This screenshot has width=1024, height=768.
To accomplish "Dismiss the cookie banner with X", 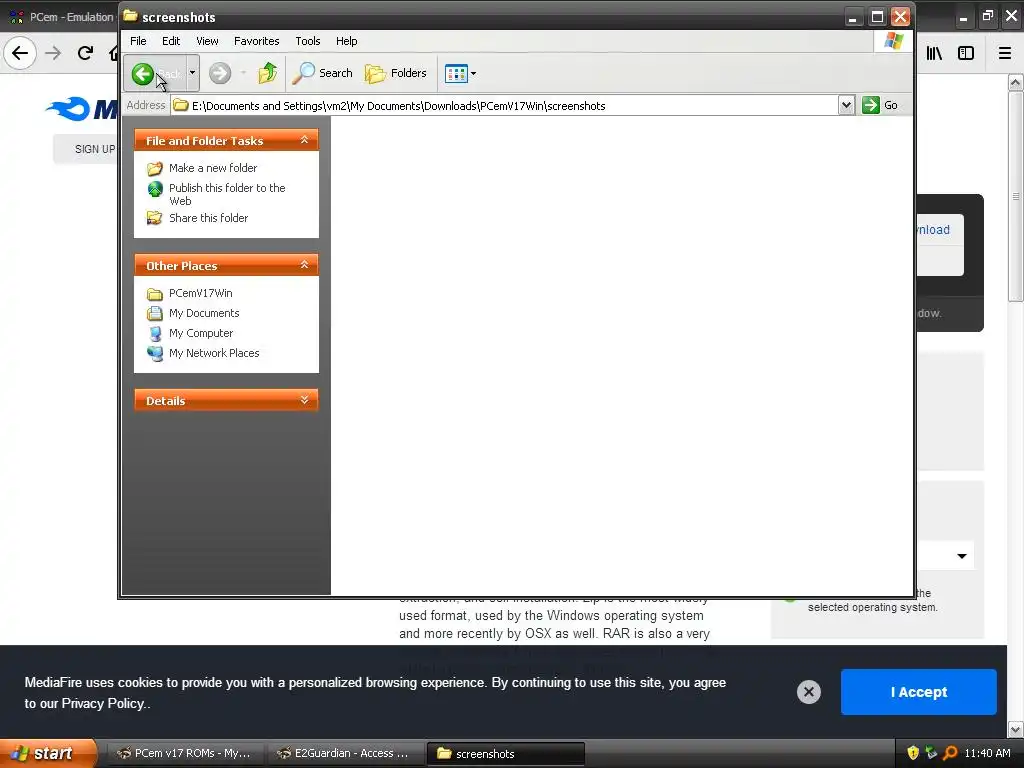I will (x=808, y=692).
